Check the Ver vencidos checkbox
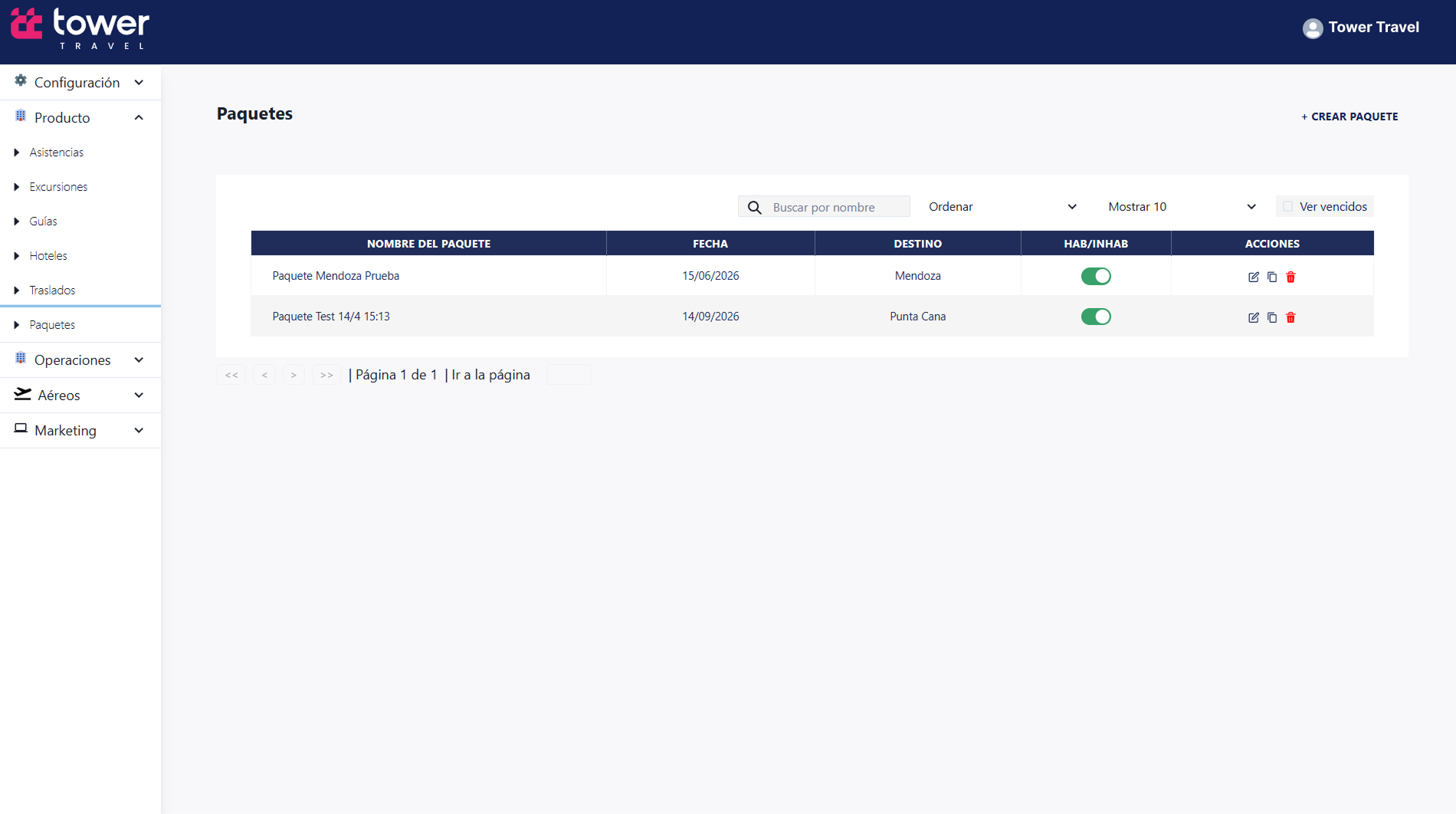 (x=1288, y=206)
